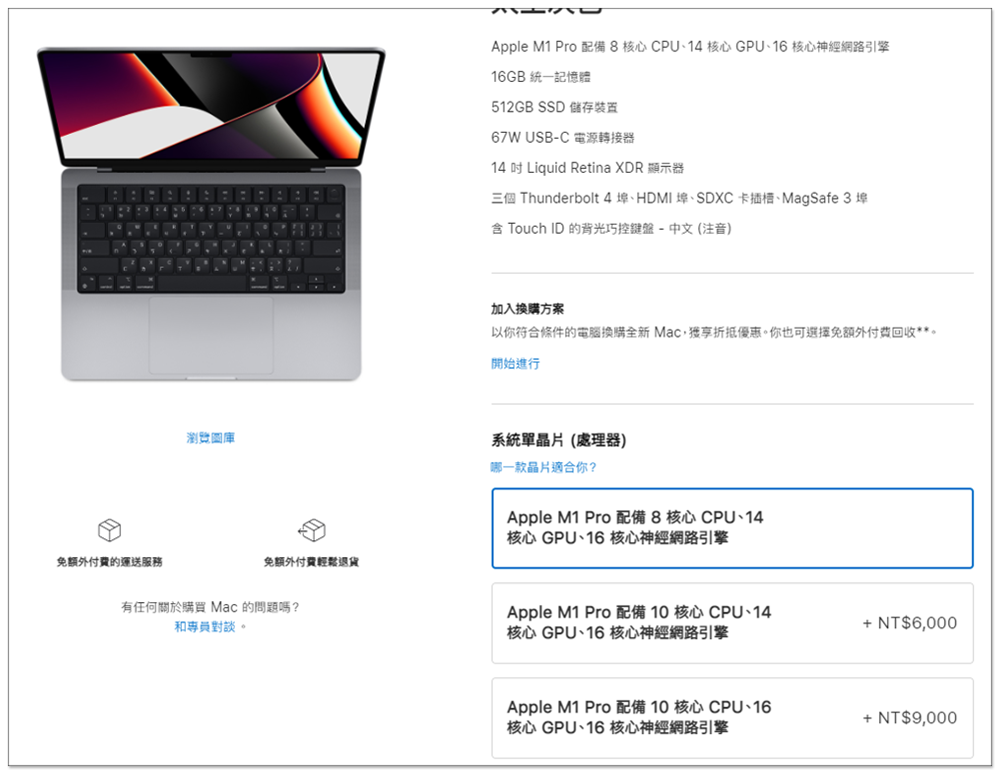
Task: Click the 免額外付費的運送服務 label
Action: (x=109, y=561)
